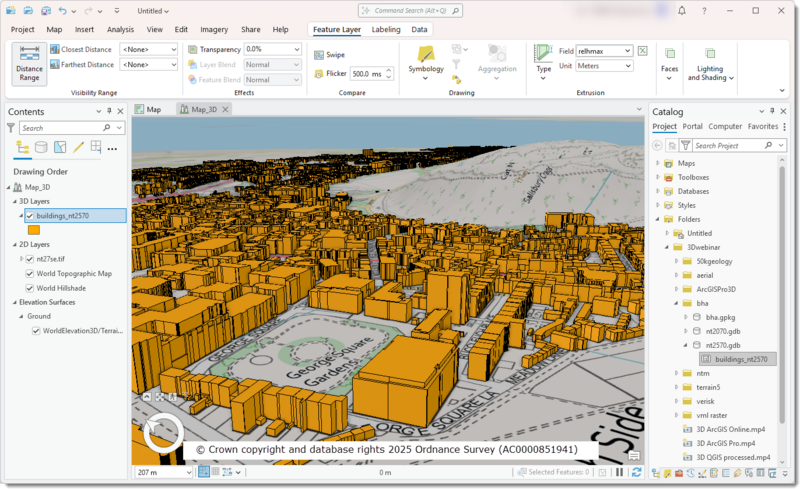This screenshot has width=800, height=489.
Task: Activate the Flicker tool
Action: tap(330, 74)
